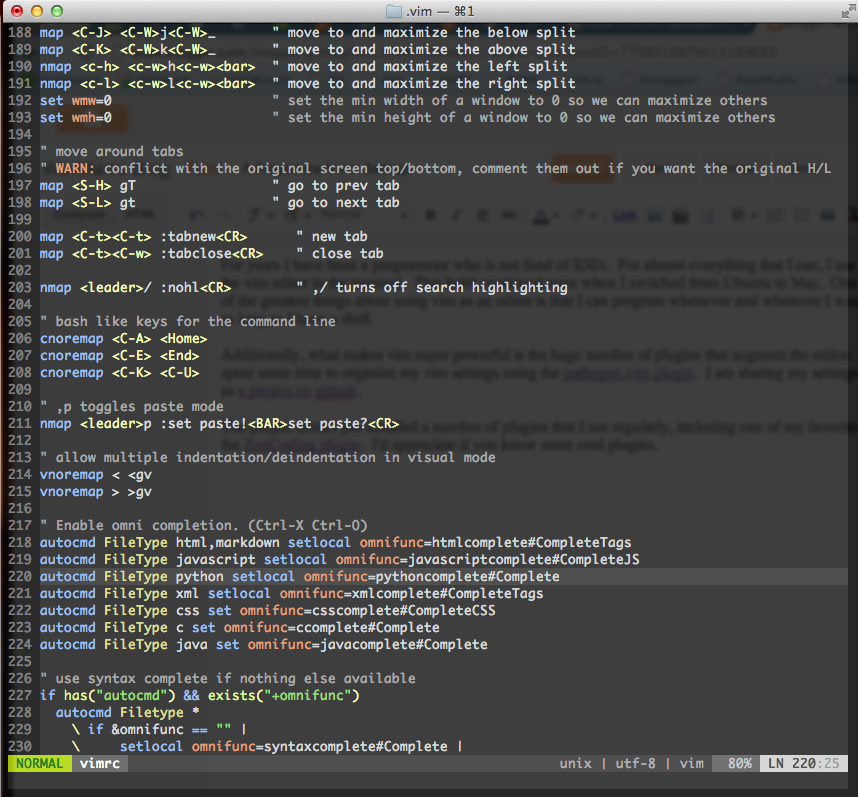Click the unix file format status entry
This screenshot has width=858, height=797.
(x=575, y=763)
